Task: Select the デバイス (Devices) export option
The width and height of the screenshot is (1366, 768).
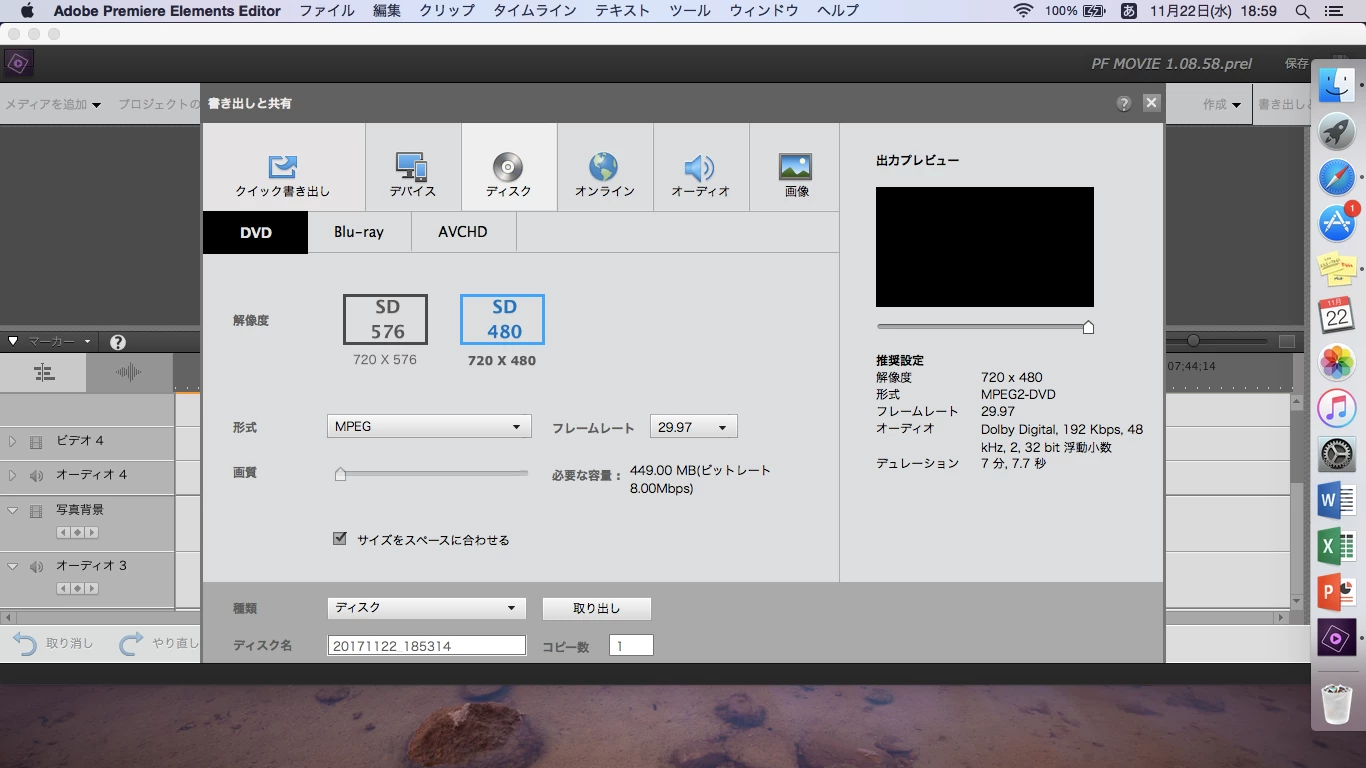Action: coord(413,167)
